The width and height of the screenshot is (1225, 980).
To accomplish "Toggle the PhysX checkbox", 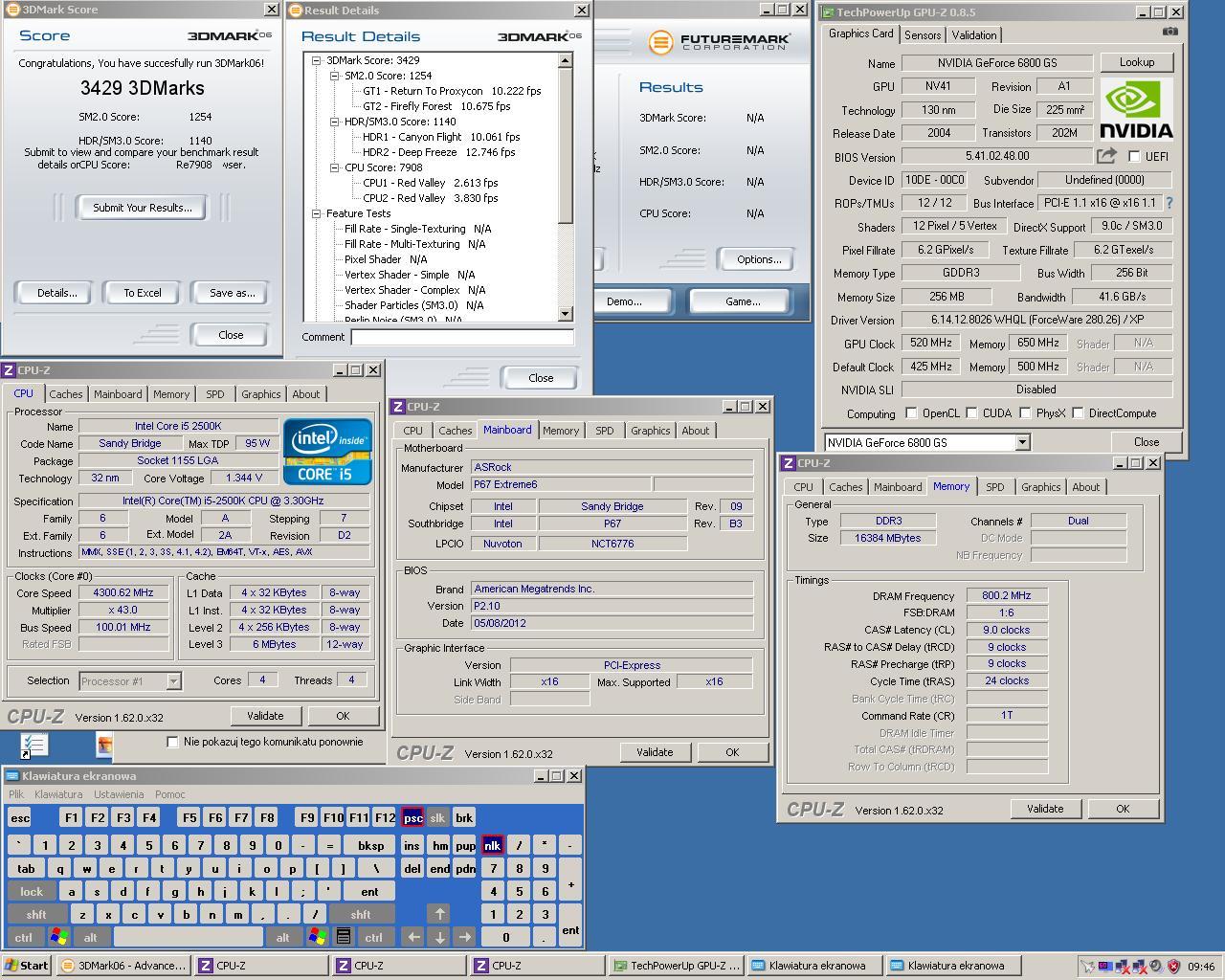I will (1025, 413).
